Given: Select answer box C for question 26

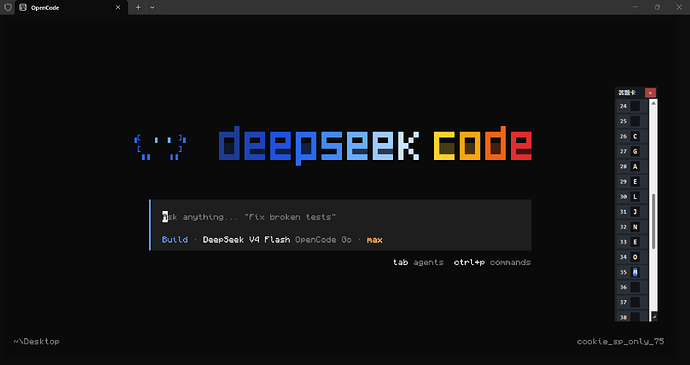Looking at the screenshot, I should [635, 136].
